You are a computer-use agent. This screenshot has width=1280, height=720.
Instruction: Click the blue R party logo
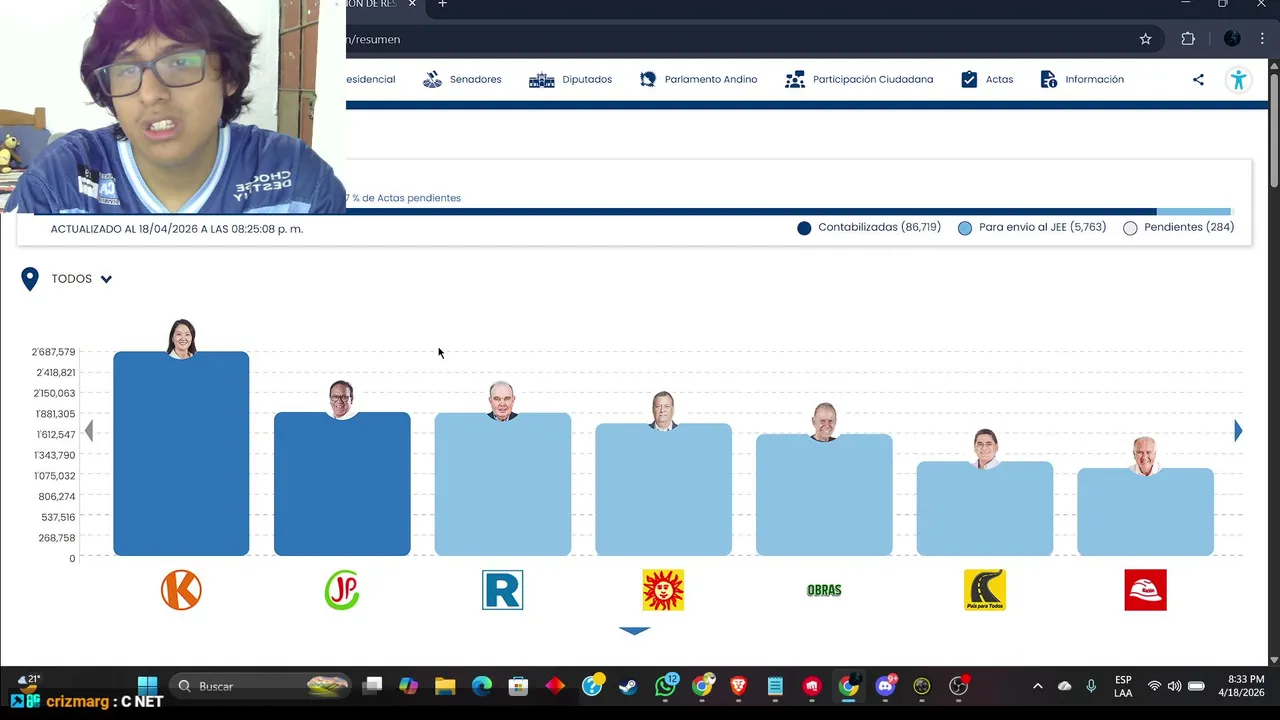[502, 590]
